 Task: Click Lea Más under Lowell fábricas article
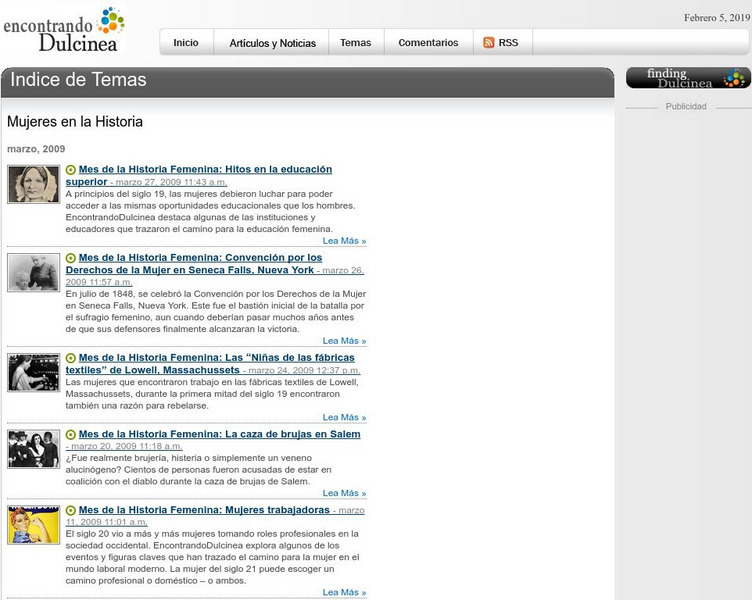click(344, 417)
